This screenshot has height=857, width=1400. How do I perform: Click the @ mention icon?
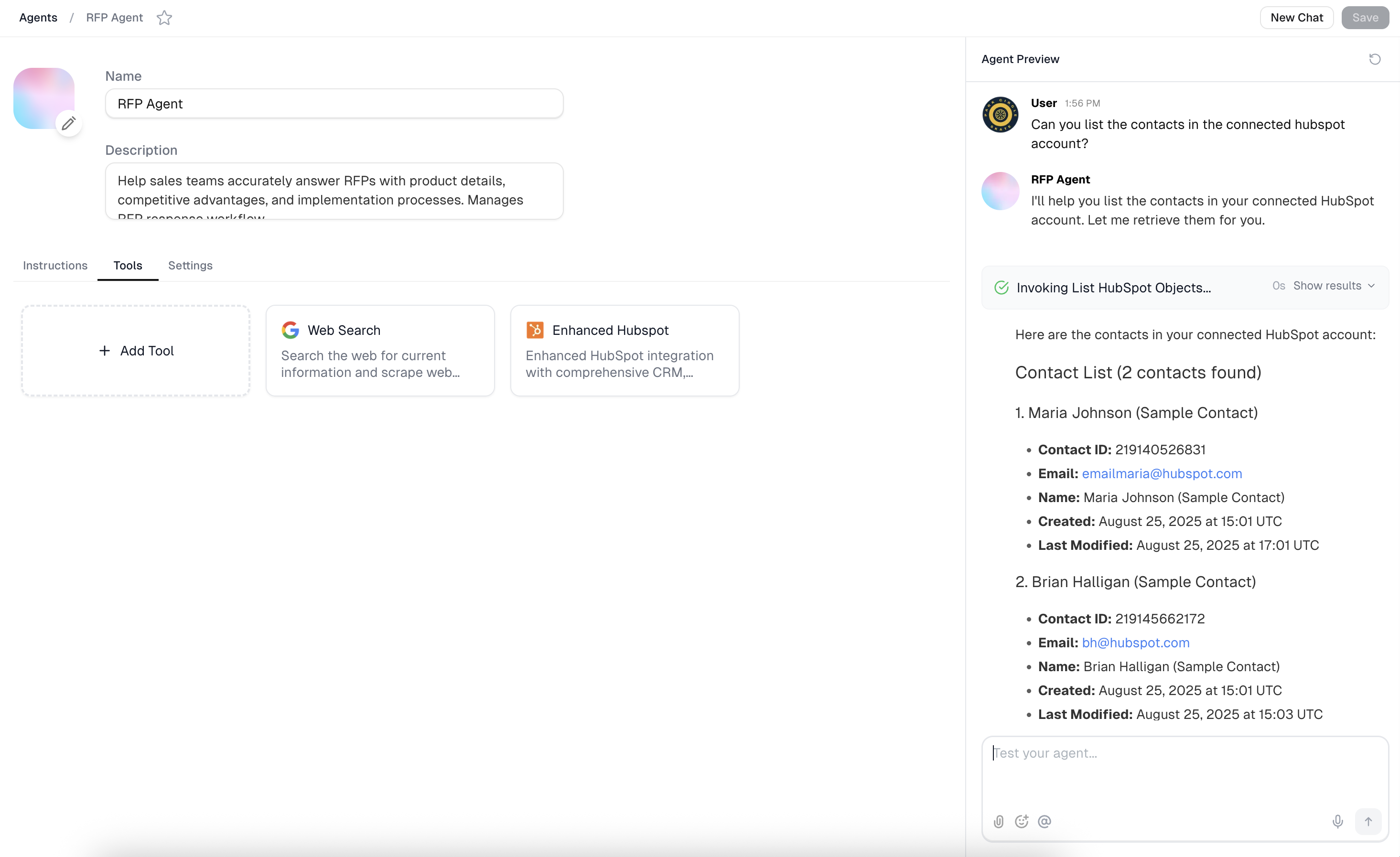click(x=1045, y=821)
